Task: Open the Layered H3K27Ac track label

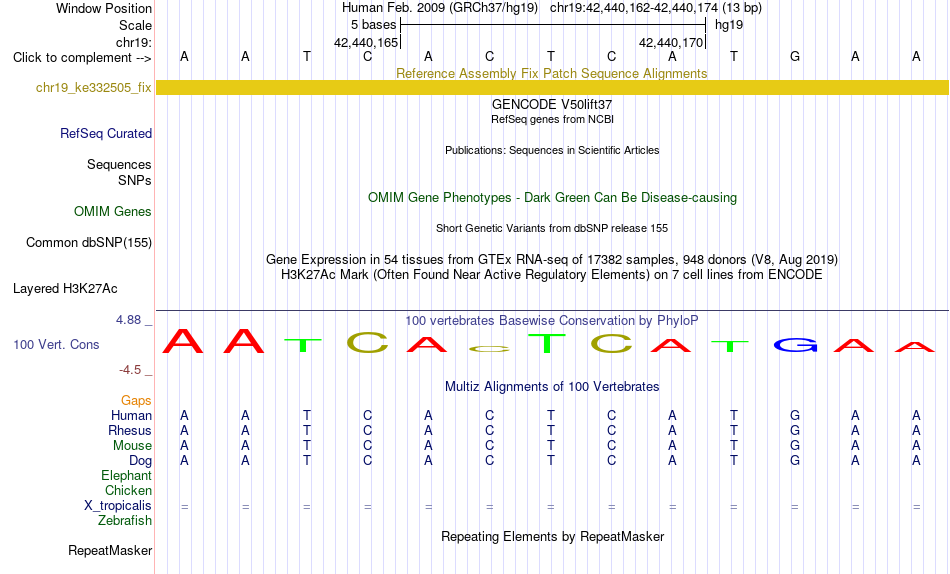Action: click(65, 289)
